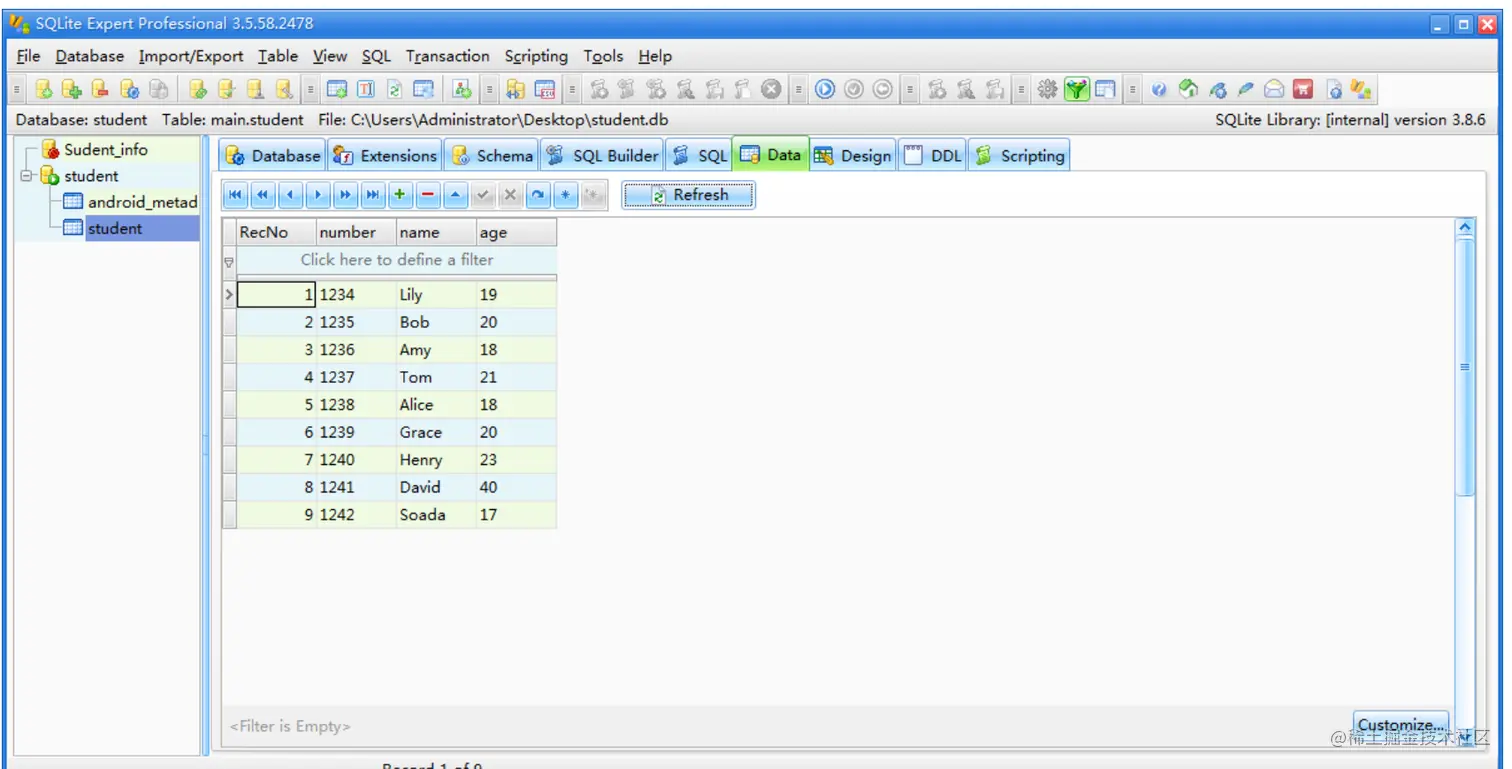Open the Scripting menu

(536, 56)
